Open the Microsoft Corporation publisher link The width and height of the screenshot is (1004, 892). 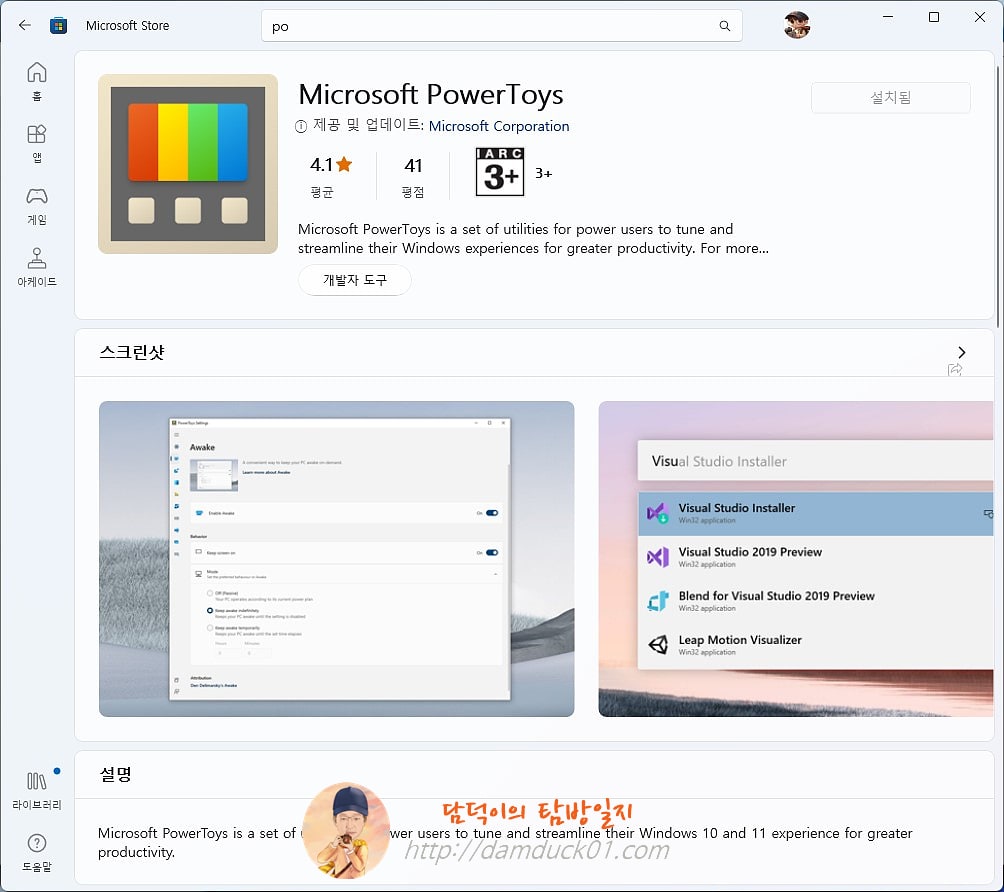pyautogui.click(x=499, y=126)
